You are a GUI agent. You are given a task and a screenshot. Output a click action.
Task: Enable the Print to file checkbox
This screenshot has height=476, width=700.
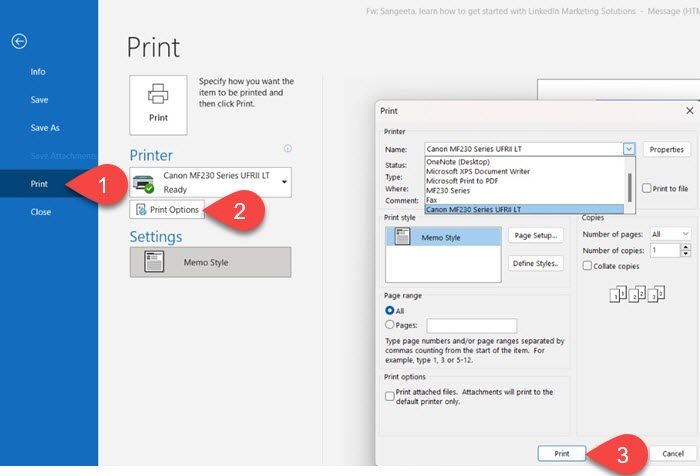click(x=646, y=188)
